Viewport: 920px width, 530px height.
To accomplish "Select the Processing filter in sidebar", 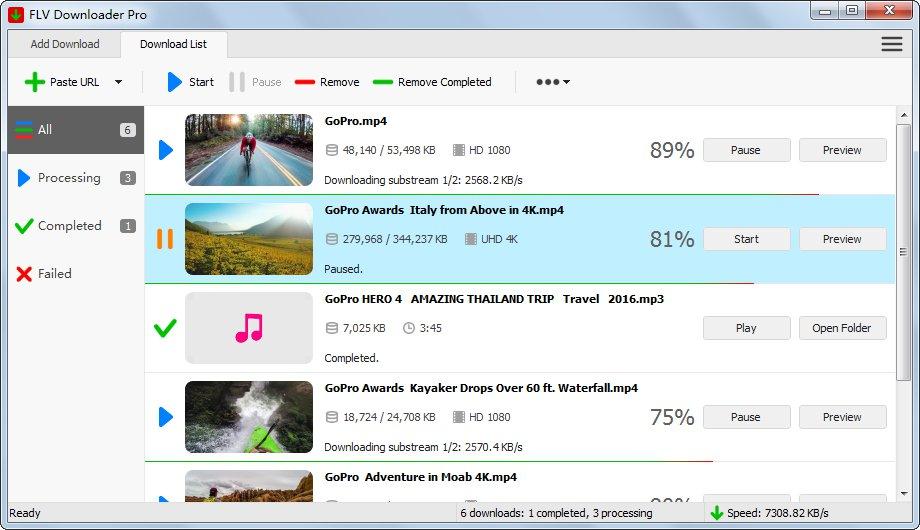I will [76, 178].
